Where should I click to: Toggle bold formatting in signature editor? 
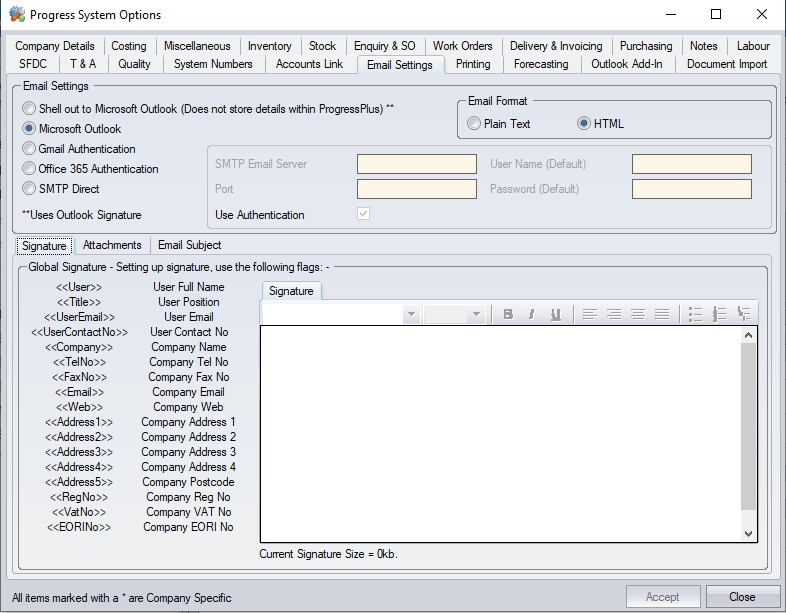click(x=508, y=314)
